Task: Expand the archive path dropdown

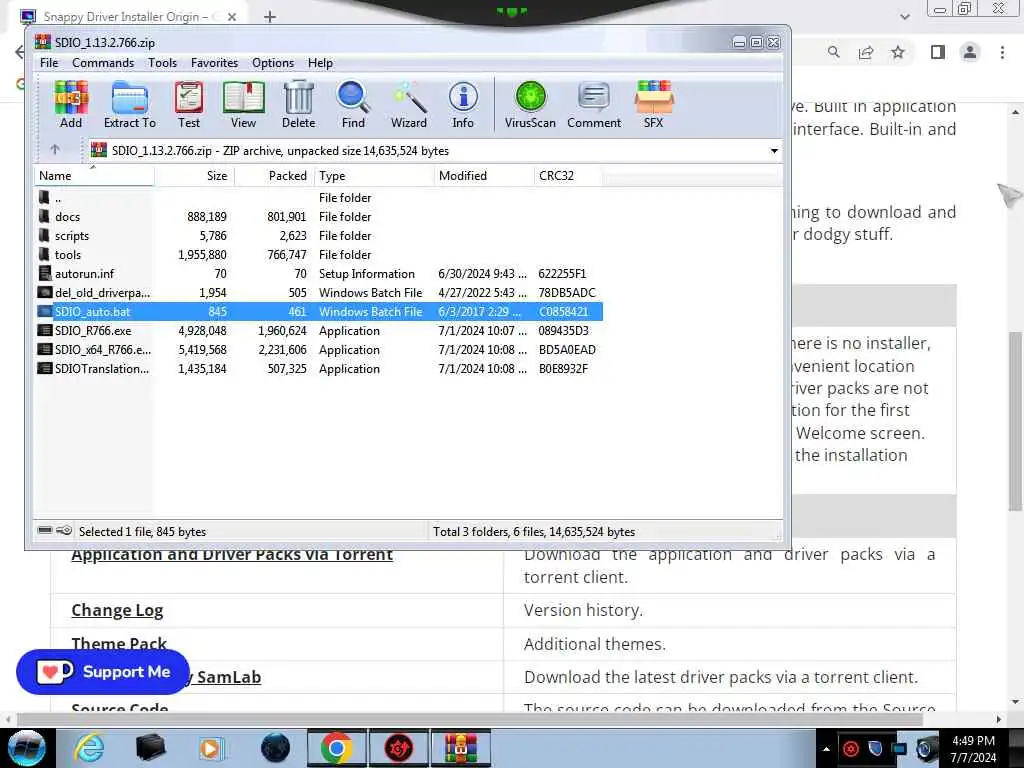Action: click(x=774, y=151)
